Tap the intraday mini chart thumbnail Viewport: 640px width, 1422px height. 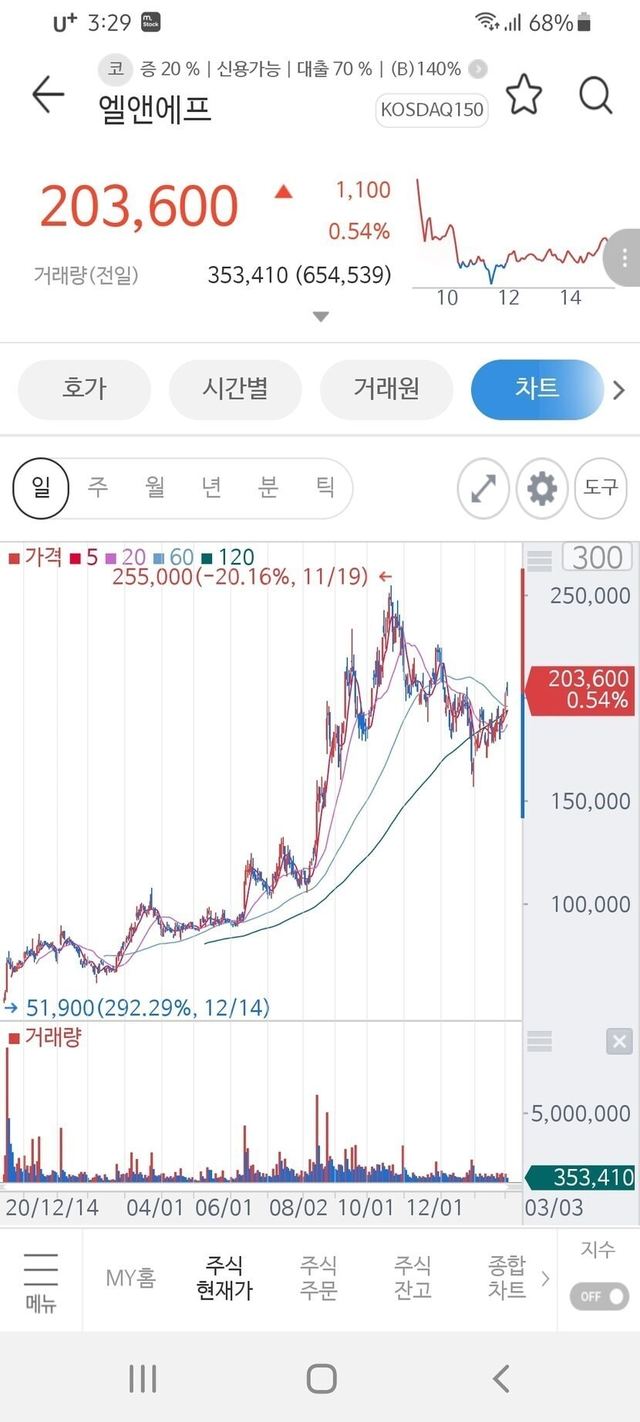pos(514,242)
